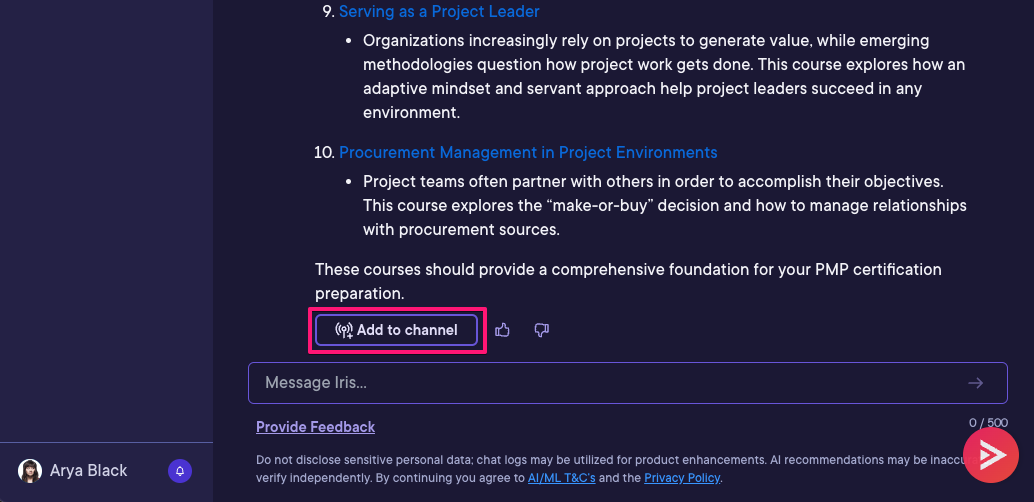The image size is (1034, 502).
Task: Open the red floating play-arrow widget
Action: (990, 455)
